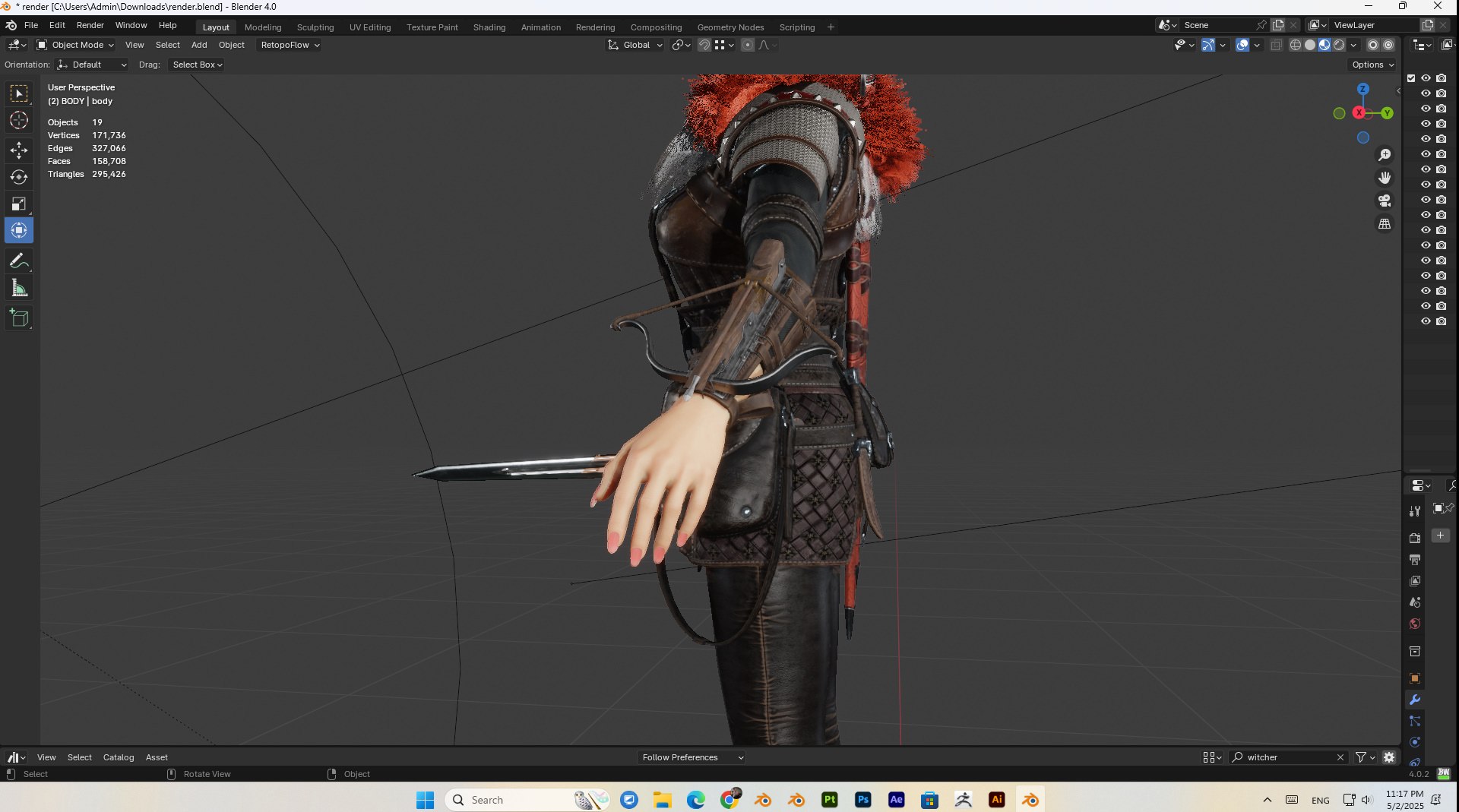Click the Blender logo menu icon
The width and height of the screenshot is (1459, 812).
coord(11,25)
